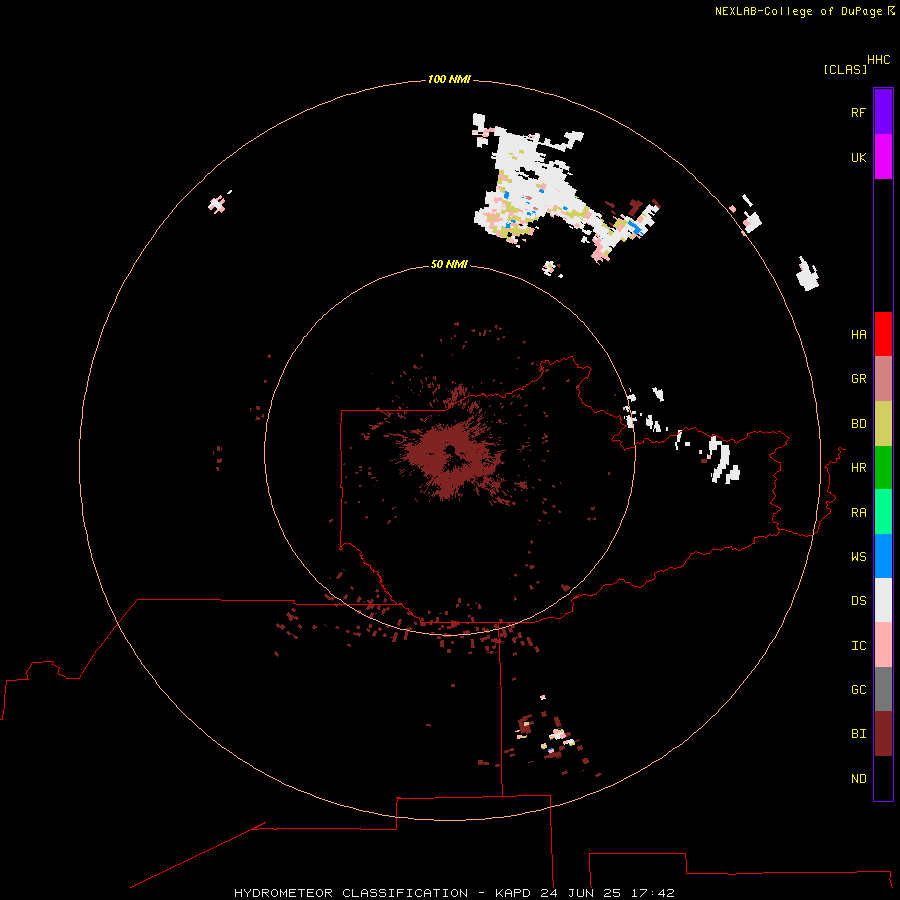Click the RF purple legend swatch
The height and width of the screenshot is (900, 900).
[883, 112]
